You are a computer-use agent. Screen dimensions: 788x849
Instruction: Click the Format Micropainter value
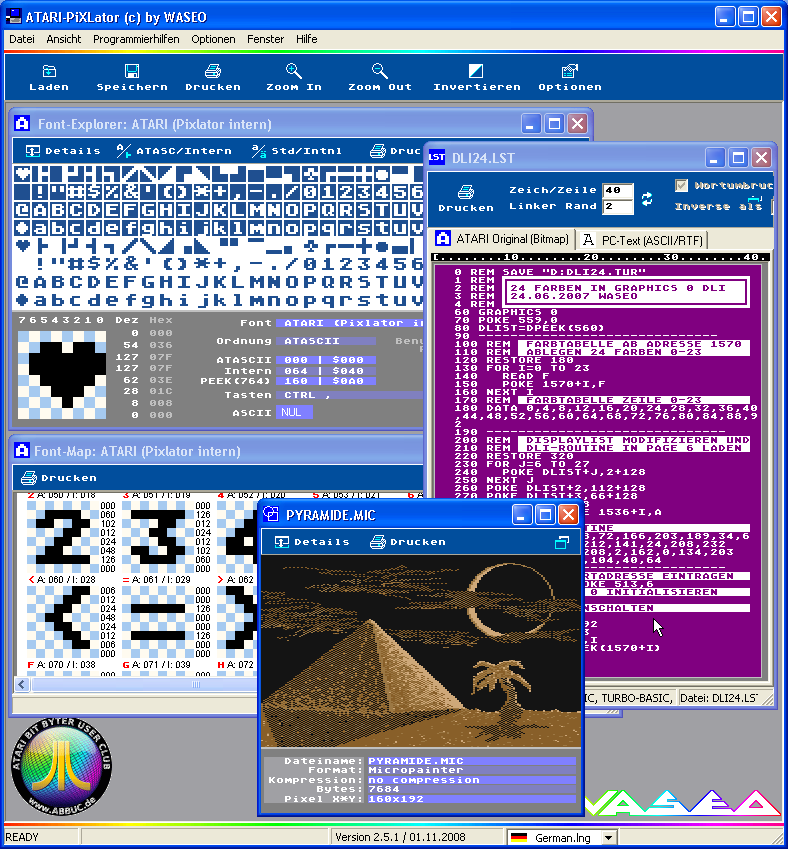pos(471,770)
